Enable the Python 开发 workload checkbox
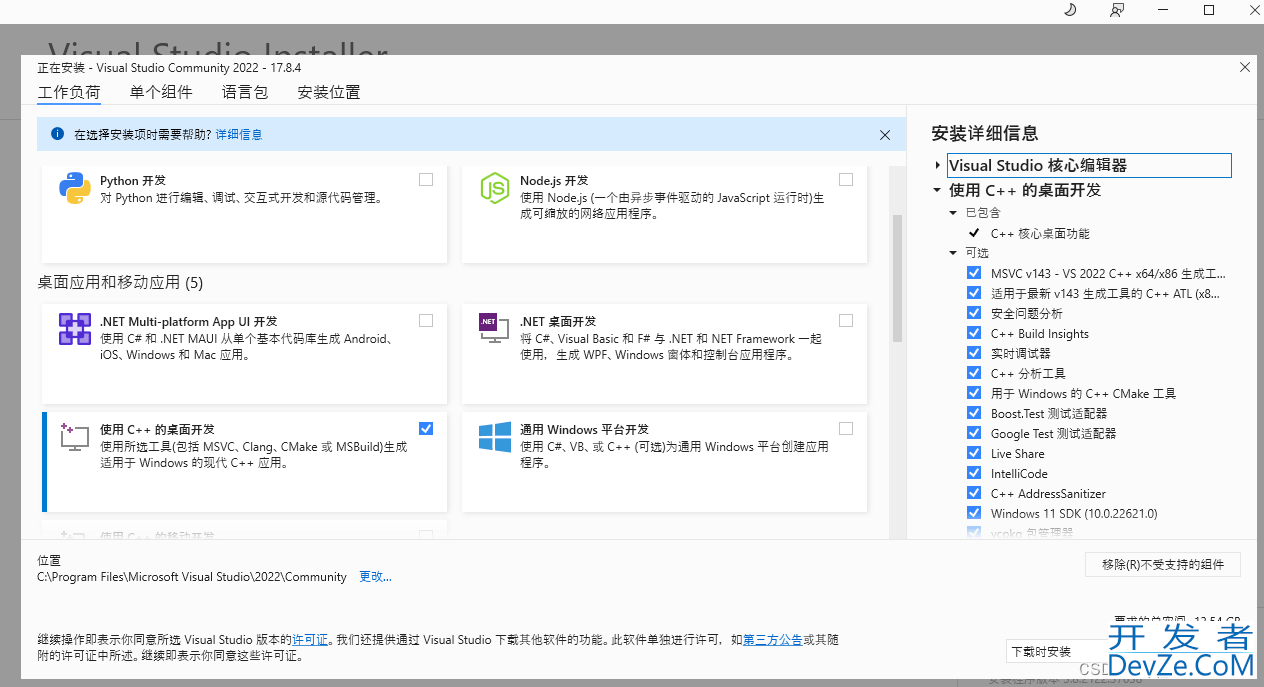 (x=426, y=179)
